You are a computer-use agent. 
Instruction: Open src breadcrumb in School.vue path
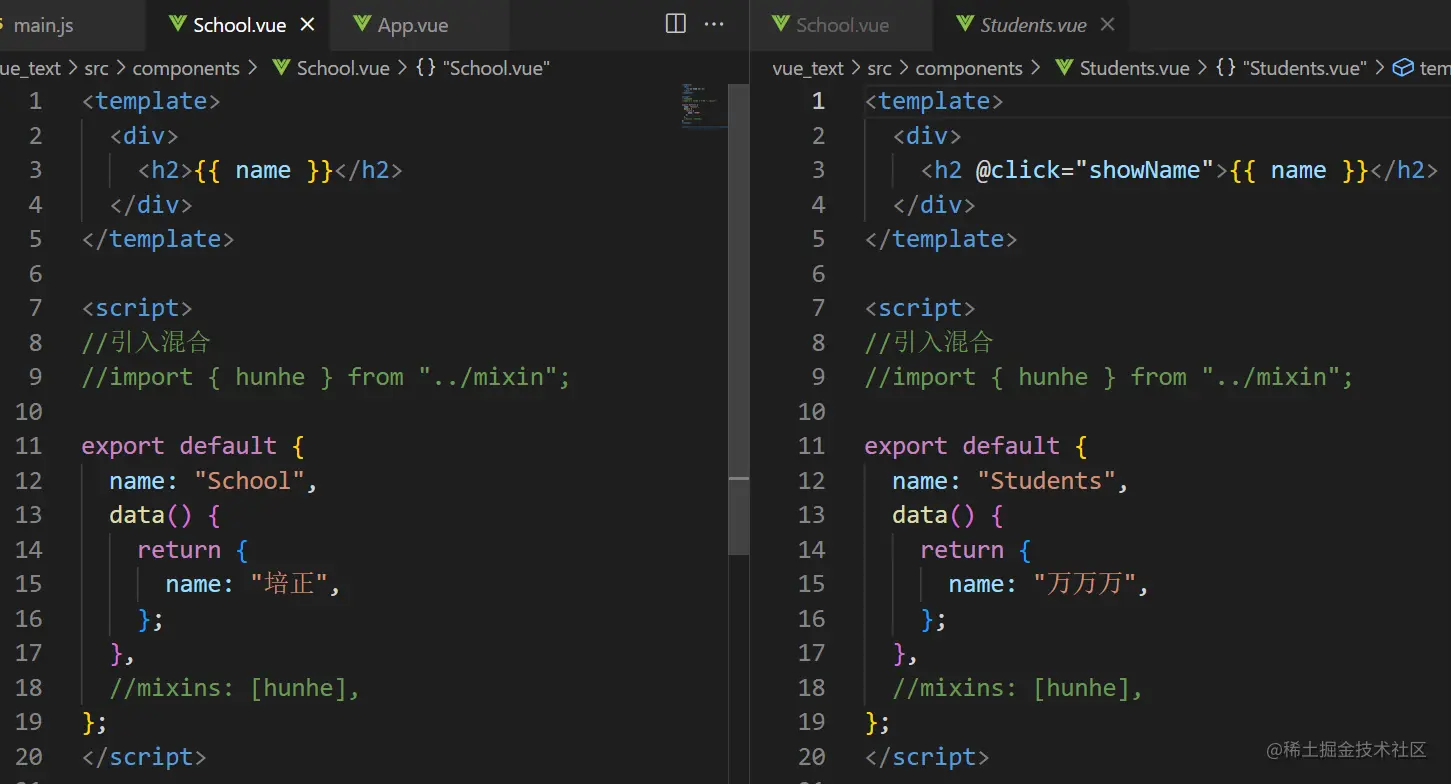[96, 68]
